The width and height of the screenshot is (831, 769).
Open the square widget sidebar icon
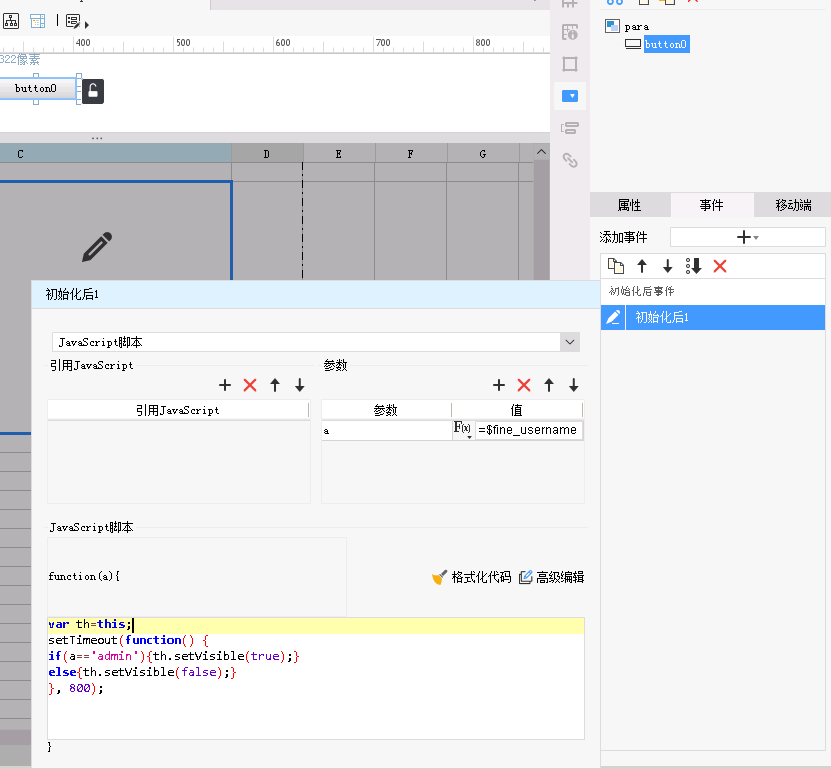click(x=570, y=64)
